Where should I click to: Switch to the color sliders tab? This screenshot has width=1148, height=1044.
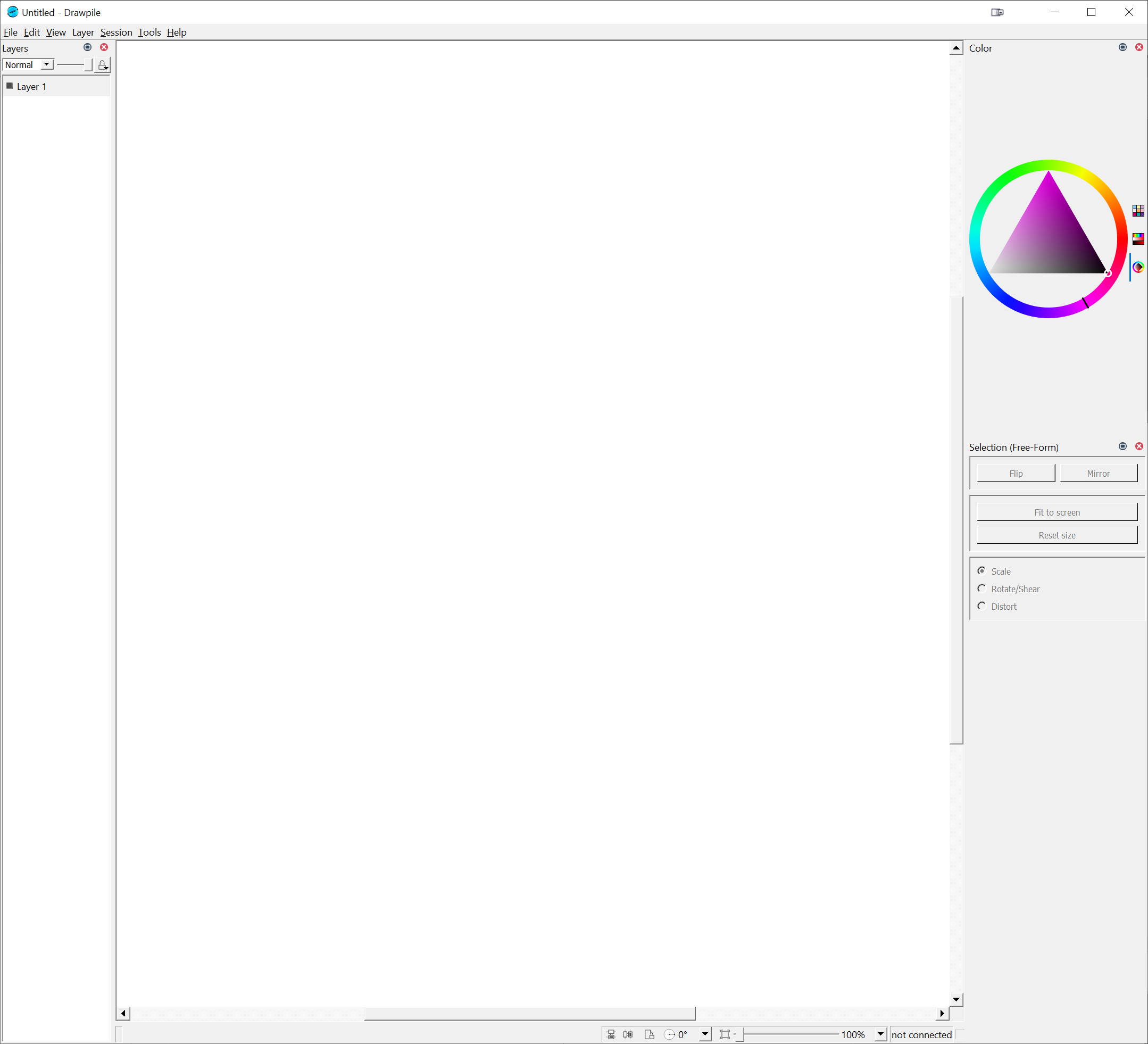1139,238
